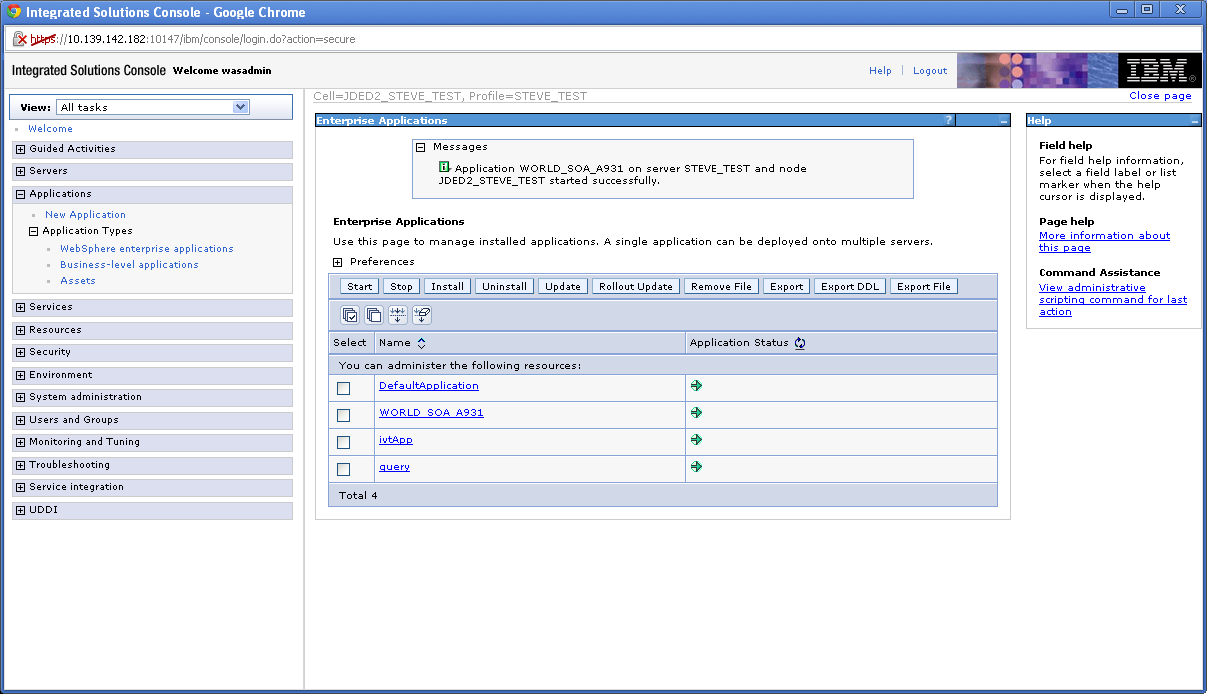Click the Uninstall button

pos(504,286)
